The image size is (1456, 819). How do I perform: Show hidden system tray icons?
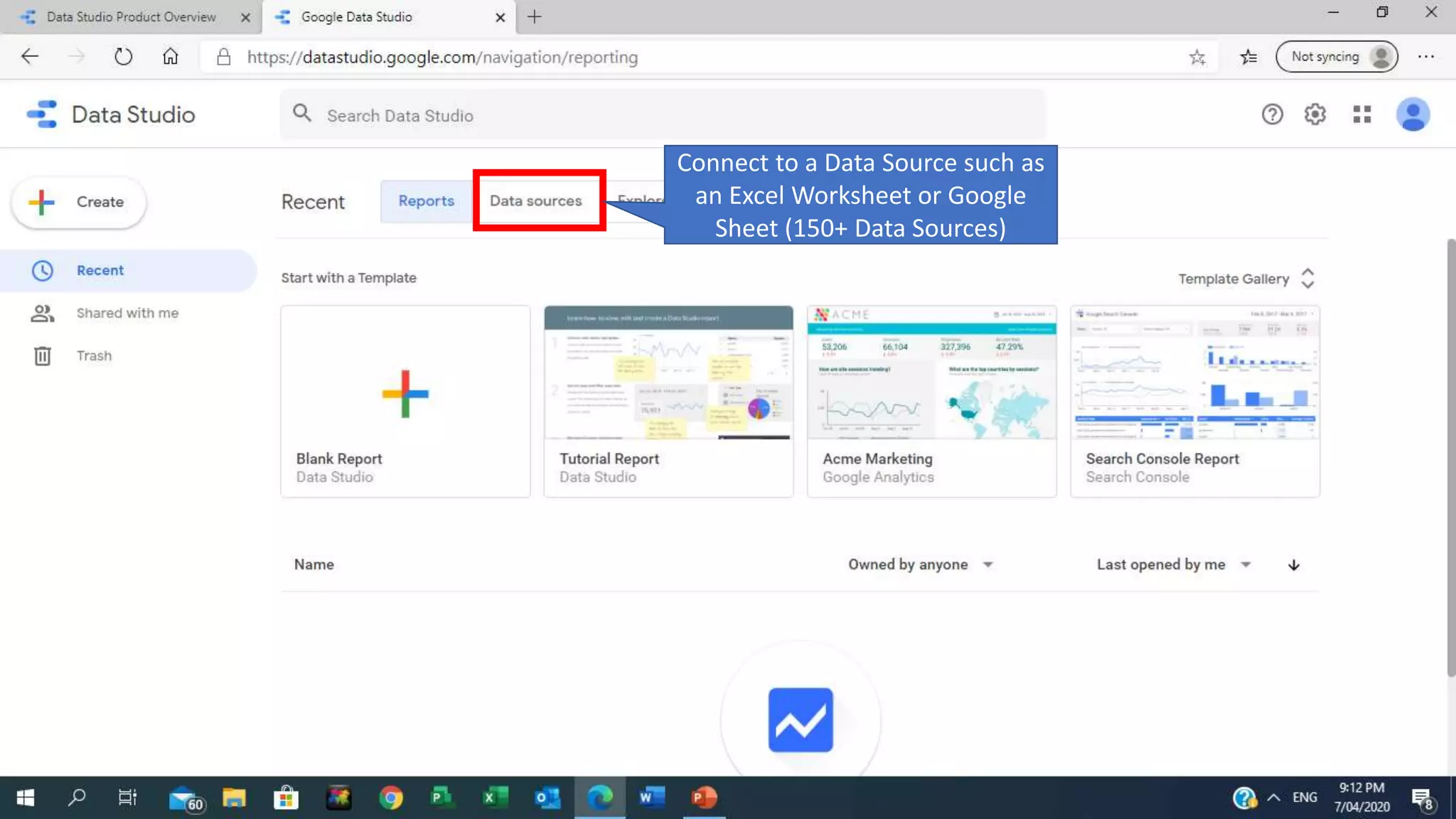coord(1273,798)
